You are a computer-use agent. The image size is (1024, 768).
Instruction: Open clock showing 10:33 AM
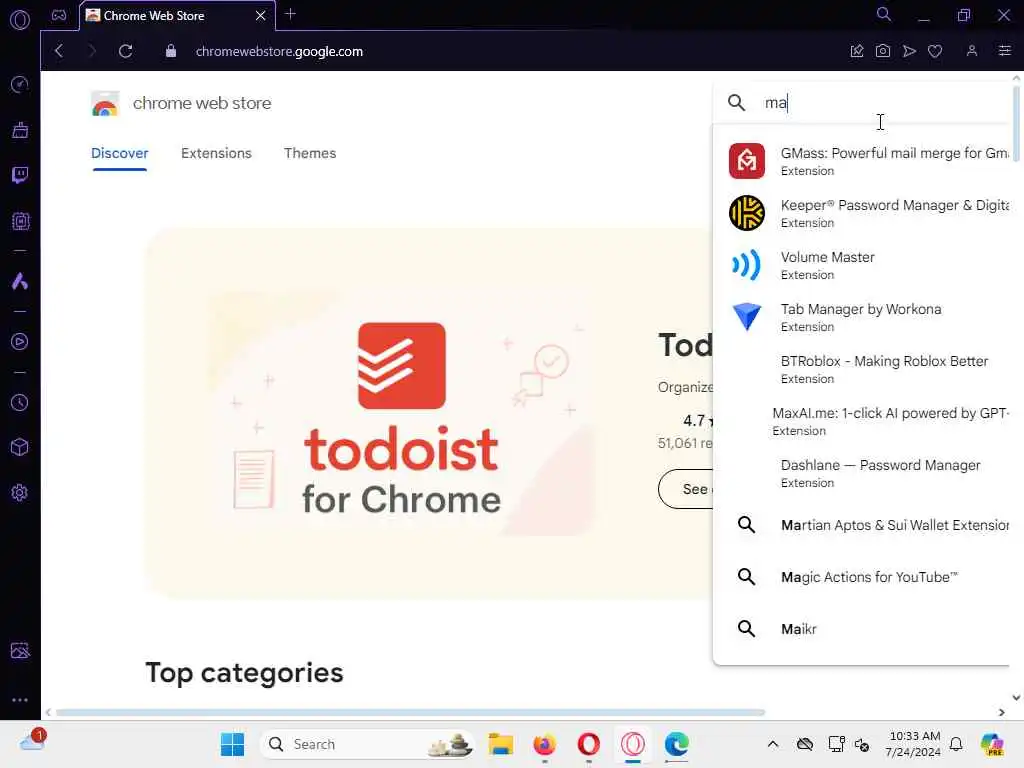[x=914, y=744]
